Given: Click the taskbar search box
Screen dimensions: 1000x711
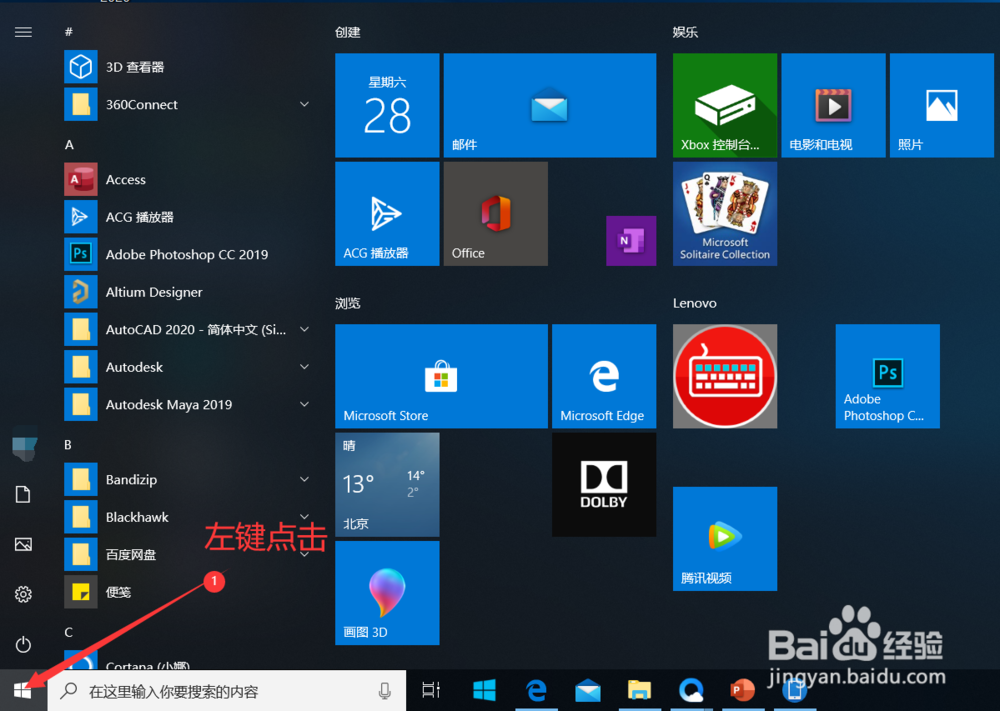Looking at the screenshot, I should point(227,691).
